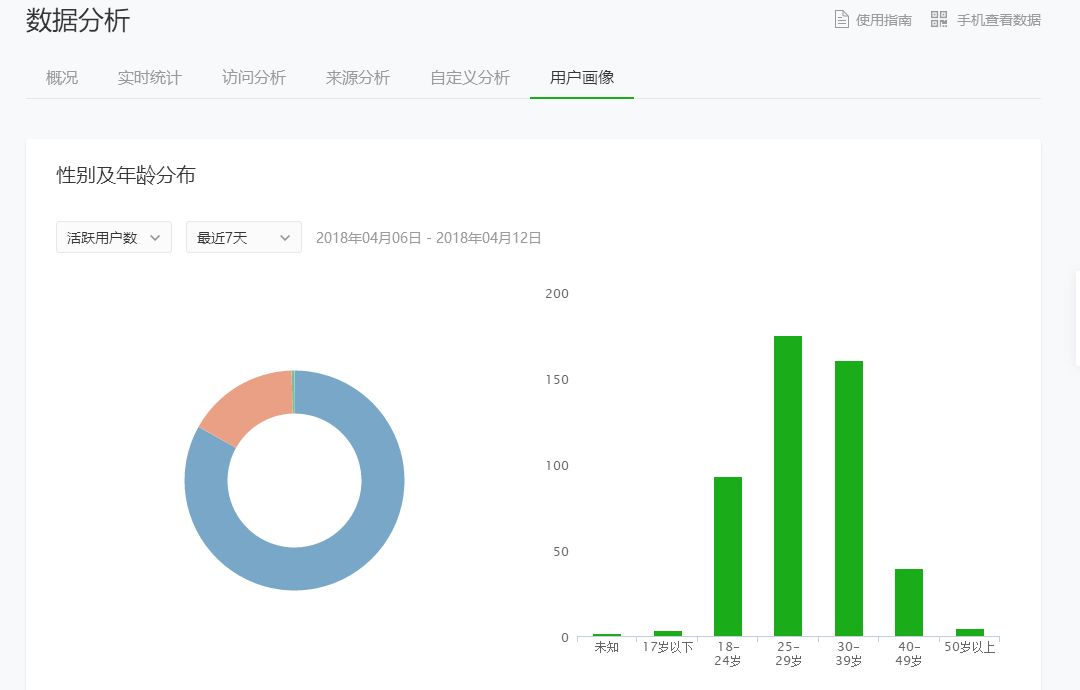The image size is (1080, 690).
Task: Click the 手机查看数据 link
Action: [1000, 19]
